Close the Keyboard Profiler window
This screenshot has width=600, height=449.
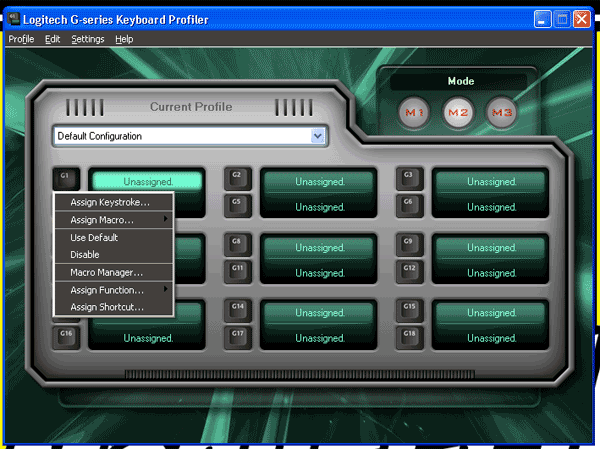click(x=582, y=19)
